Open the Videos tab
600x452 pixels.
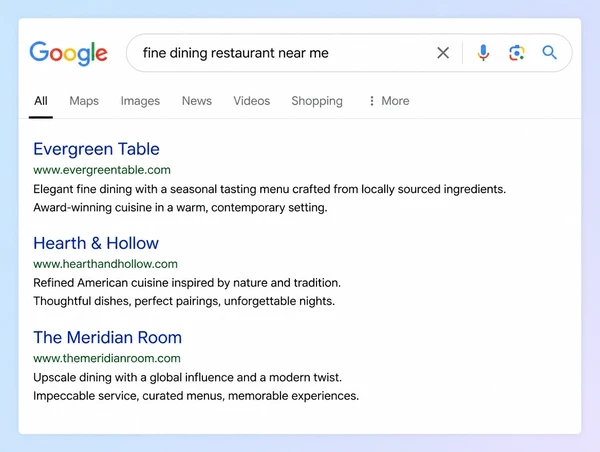[x=251, y=101]
